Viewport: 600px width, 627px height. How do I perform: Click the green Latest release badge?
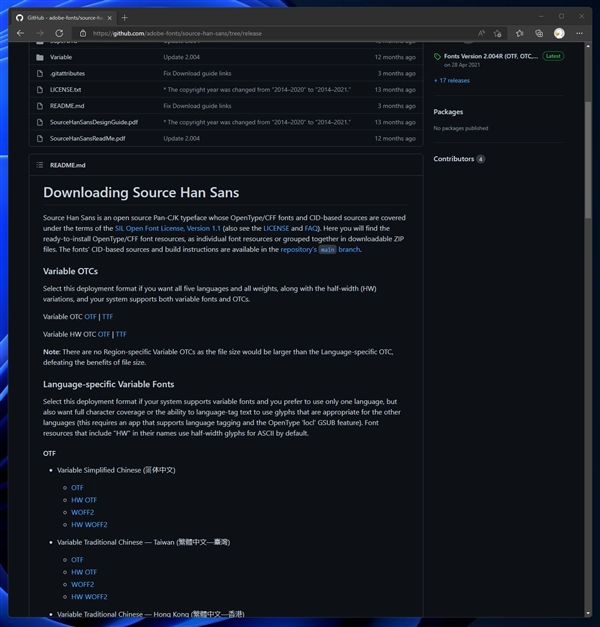coord(553,56)
